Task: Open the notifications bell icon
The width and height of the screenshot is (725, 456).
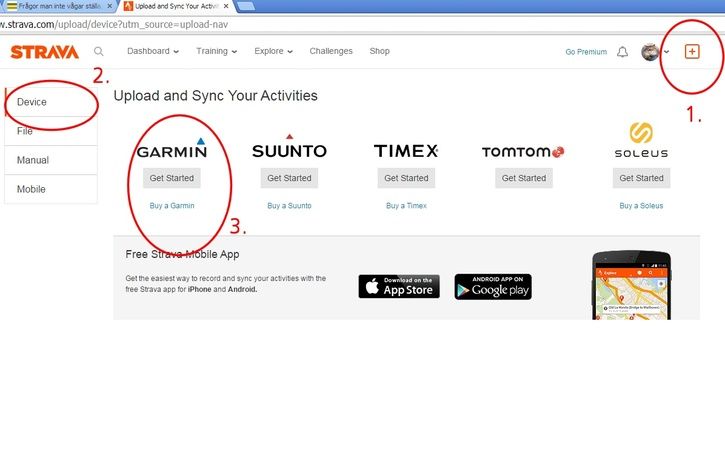Action: coord(623,52)
